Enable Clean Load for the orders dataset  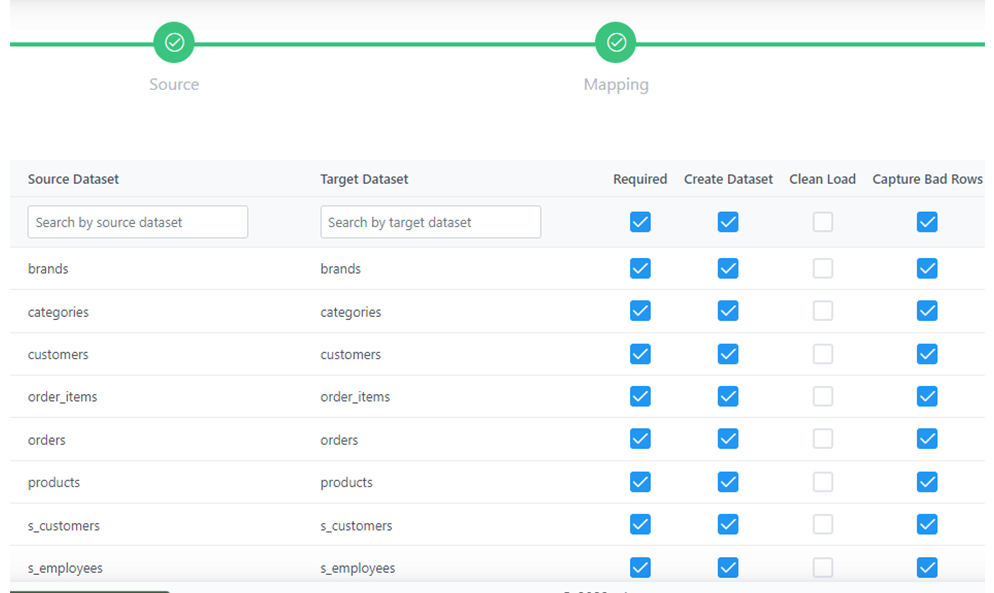tap(822, 439)
